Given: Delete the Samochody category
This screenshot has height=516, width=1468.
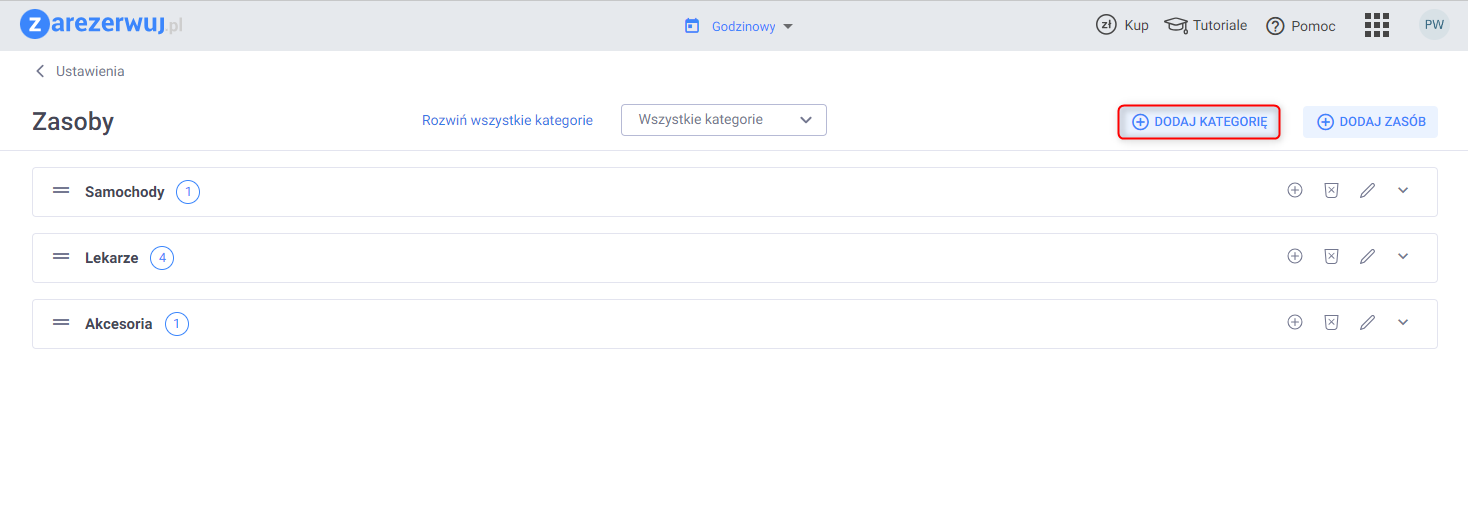Looking at the screenshot, I should (1331, 190).
